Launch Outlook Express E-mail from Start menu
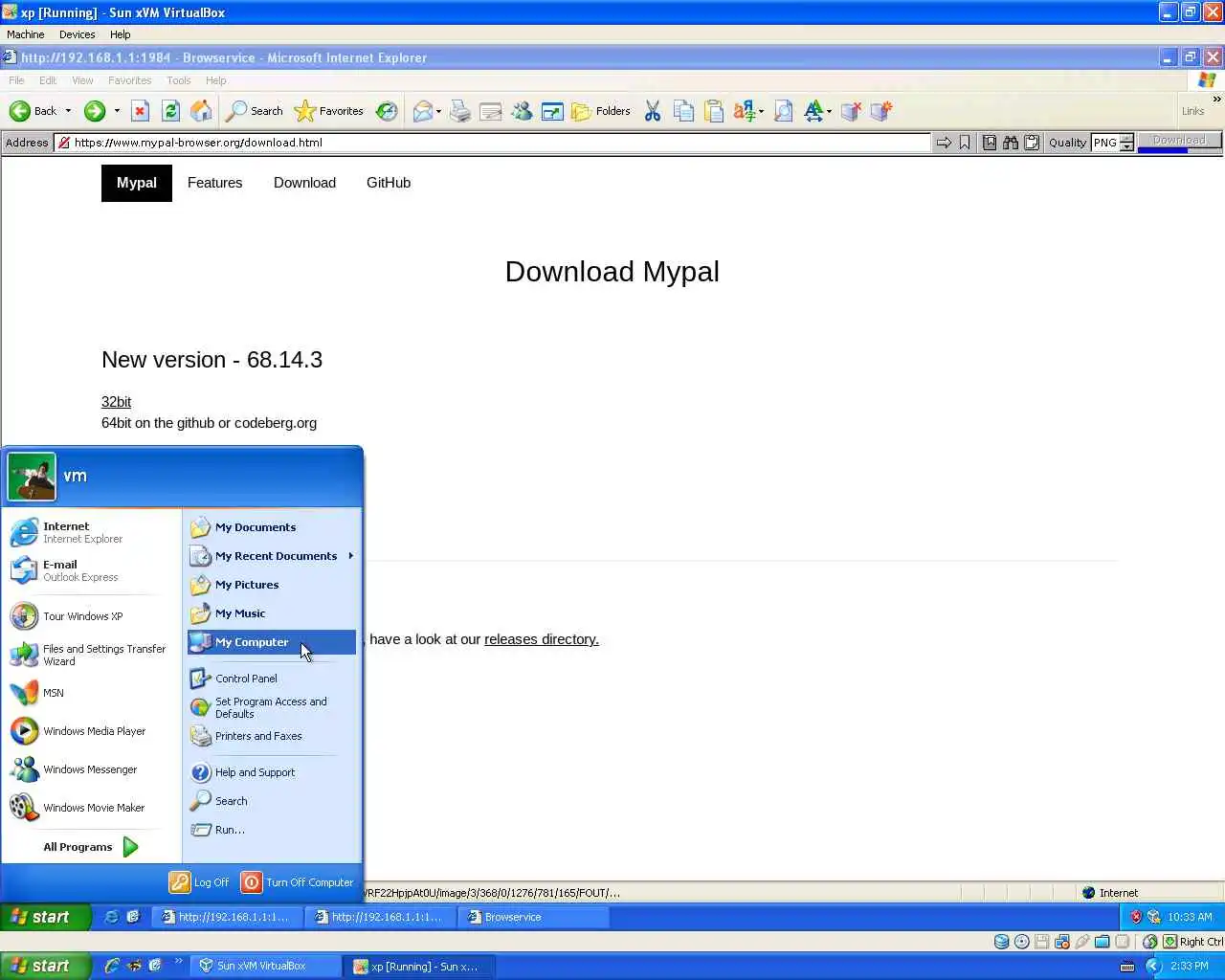This screenshot has width=1225, height=980. pyautogui.click(x=91, y=570)
